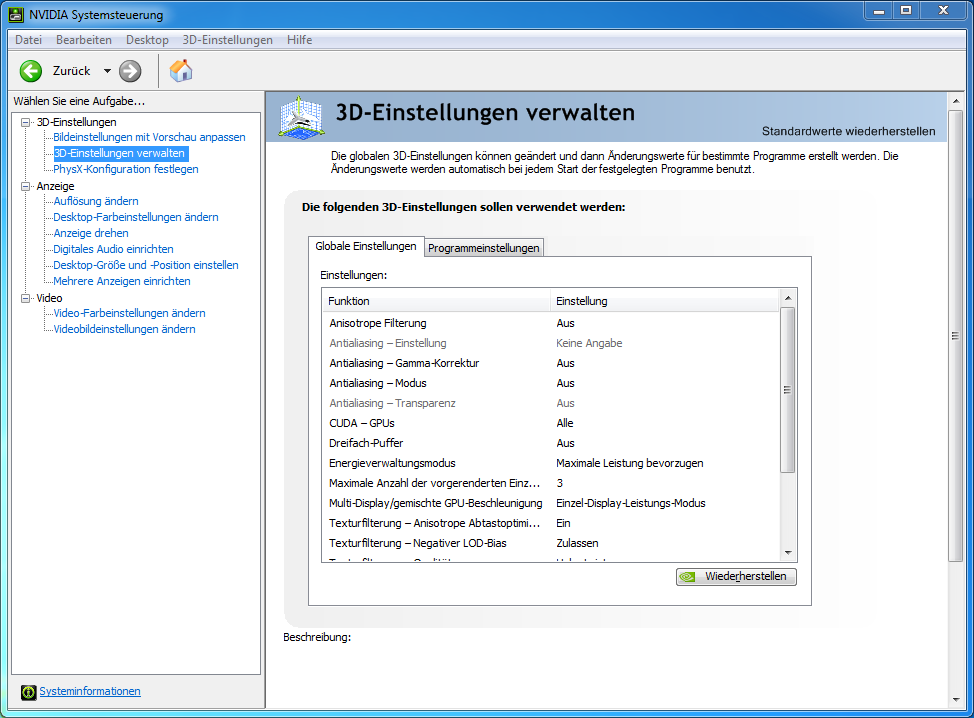The image size is (974, 718).
Task: Open the Bearbeiten menu
Action: (84, 40)
